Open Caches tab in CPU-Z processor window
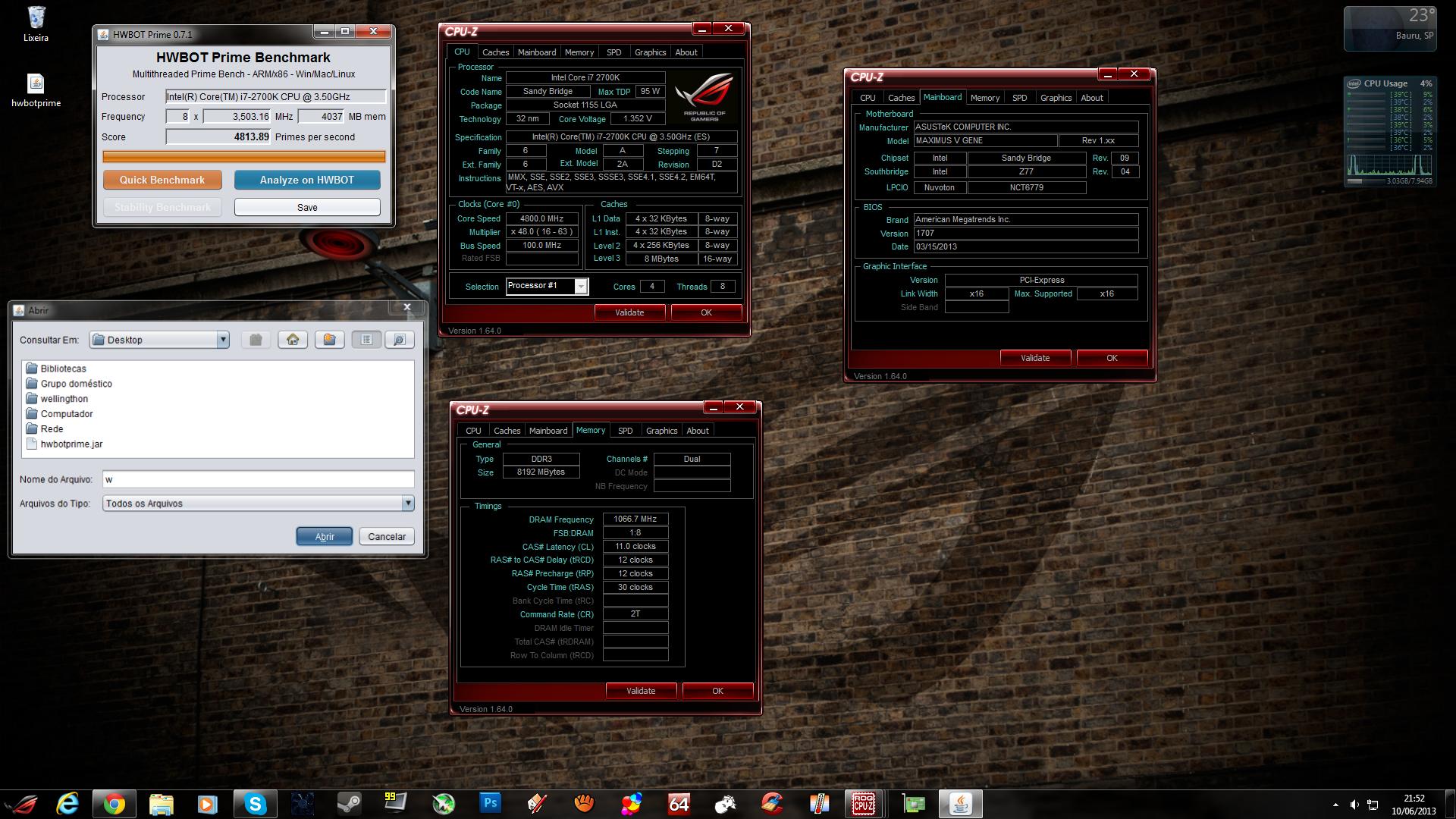The image size is (1456, 819). [x=495, y=52]
